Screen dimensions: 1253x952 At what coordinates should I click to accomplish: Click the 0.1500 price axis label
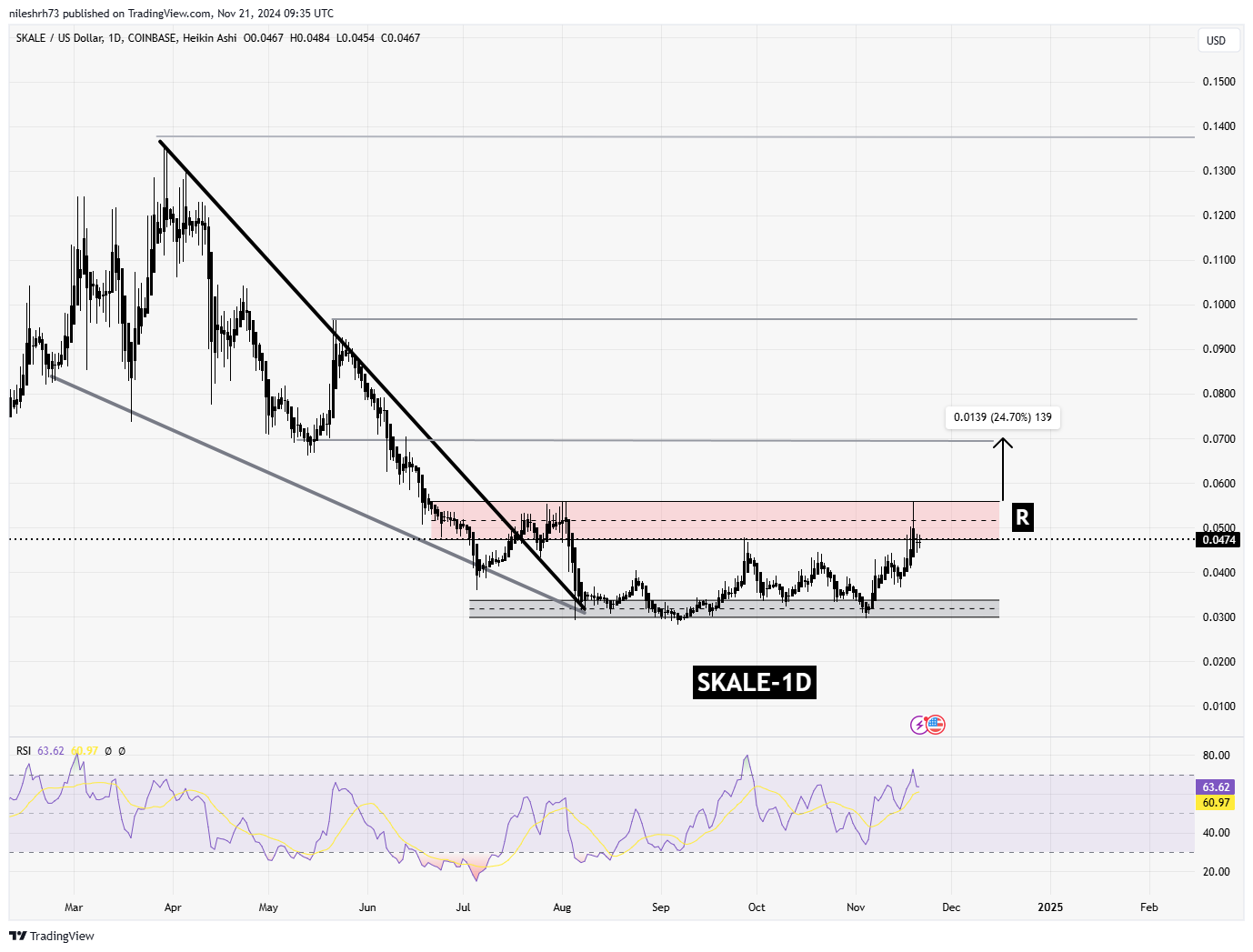(x=1218, y=82)
